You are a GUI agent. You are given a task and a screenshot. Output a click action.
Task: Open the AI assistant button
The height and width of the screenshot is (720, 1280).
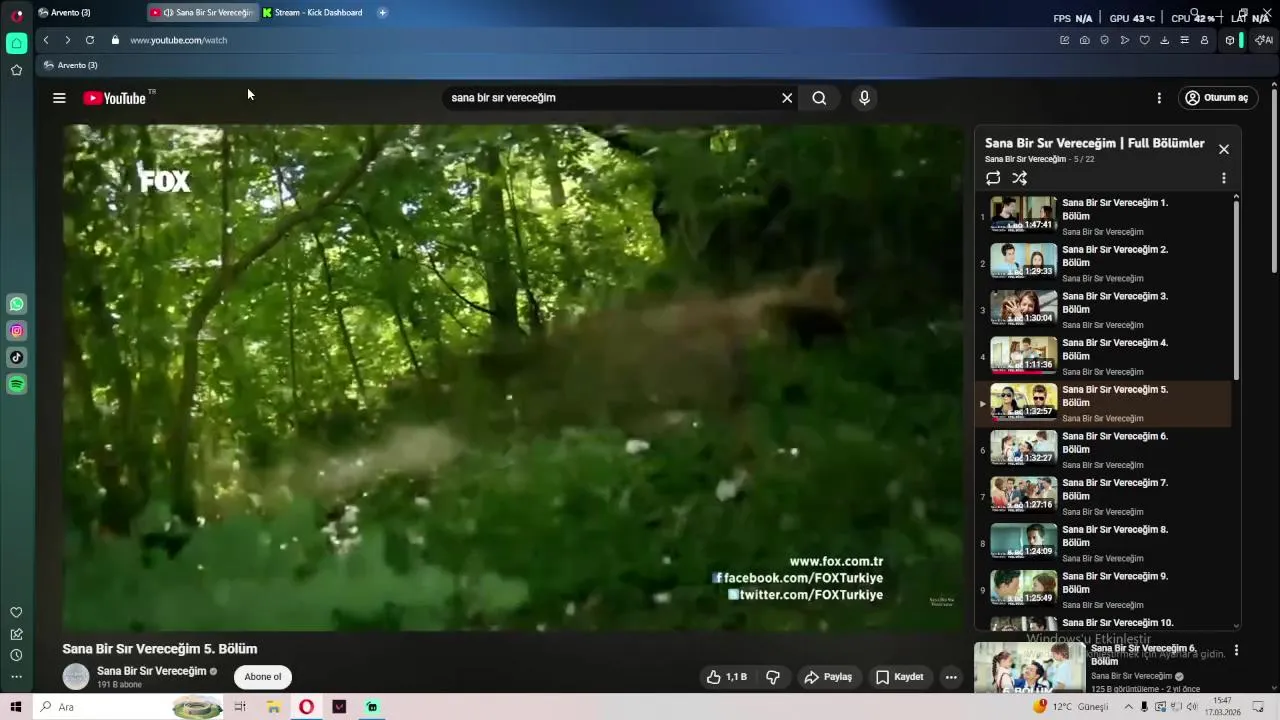[1263, 40]
